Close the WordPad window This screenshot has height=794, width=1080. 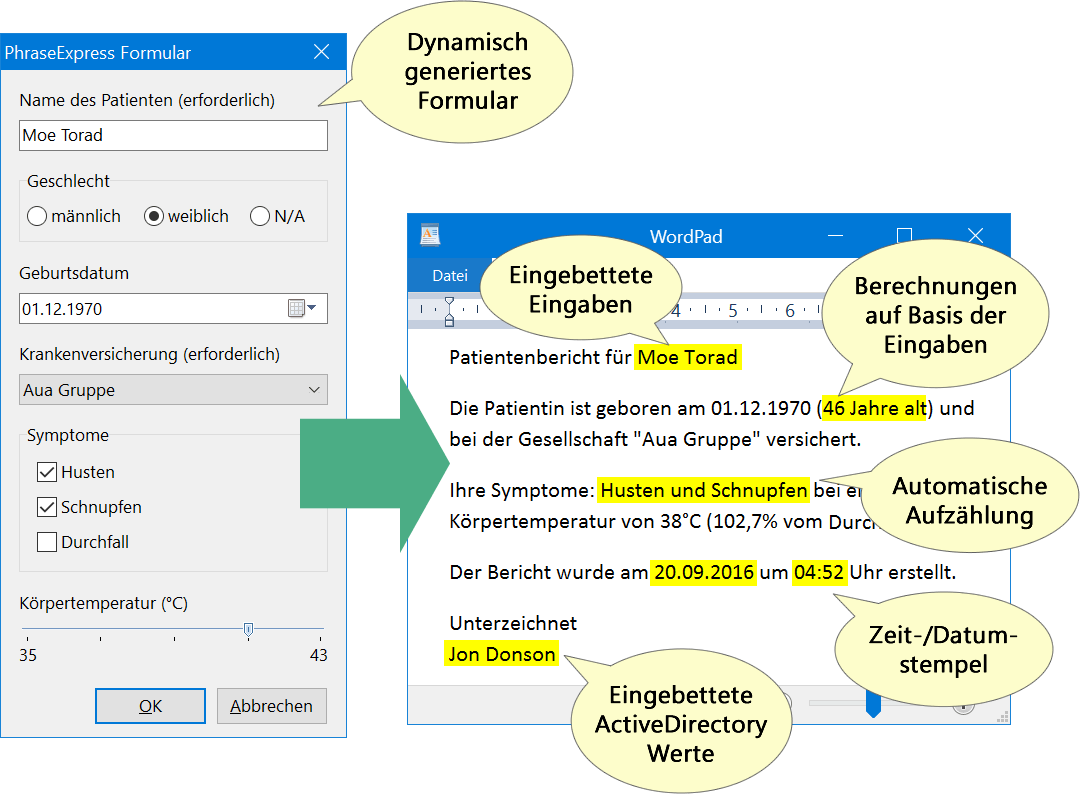[x=975, y=236]
